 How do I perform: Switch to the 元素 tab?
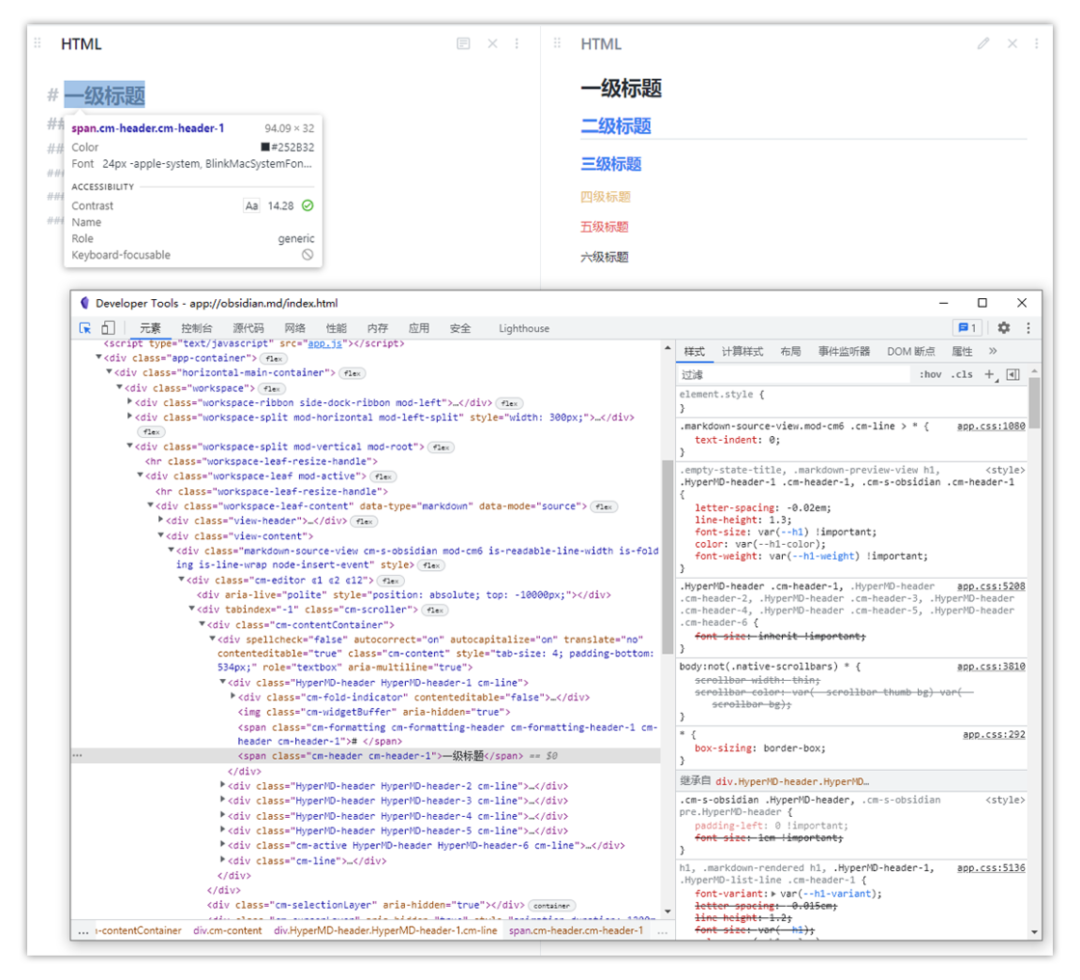pyautogui.click(x=150, y=329)
